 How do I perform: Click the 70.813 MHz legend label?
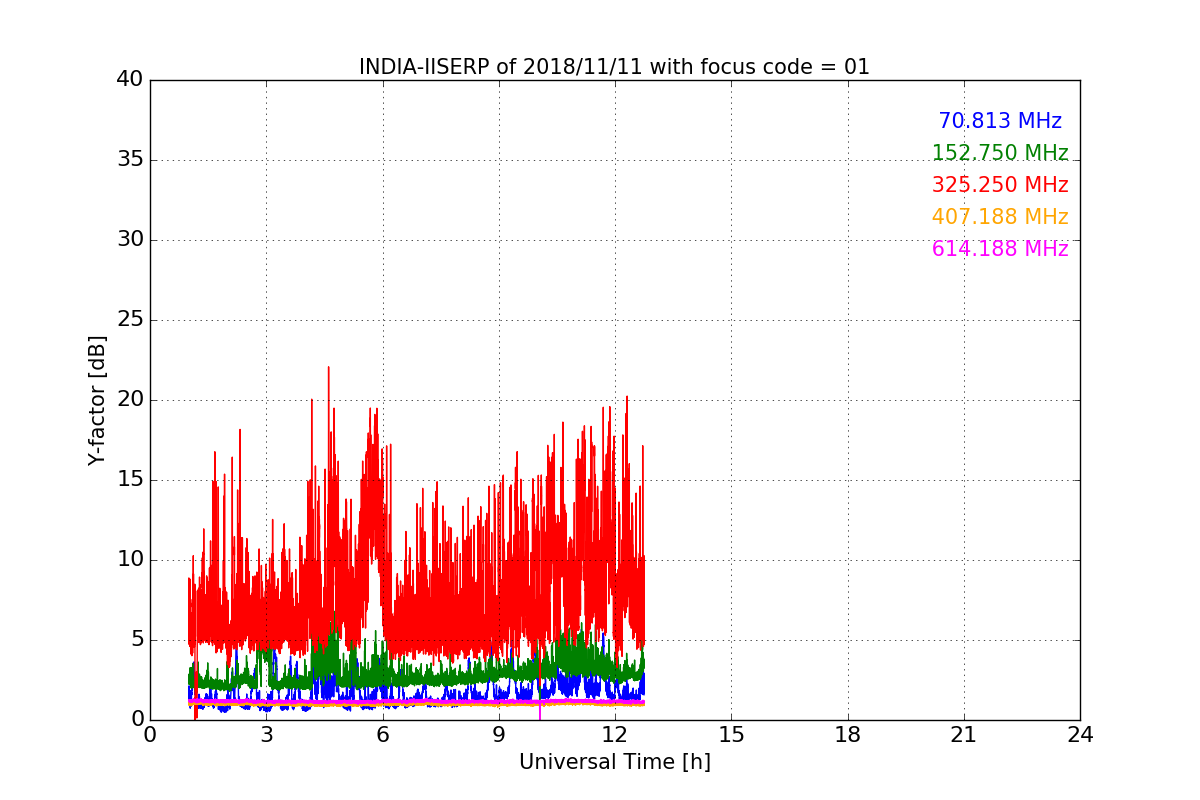tap(1000, 121)
